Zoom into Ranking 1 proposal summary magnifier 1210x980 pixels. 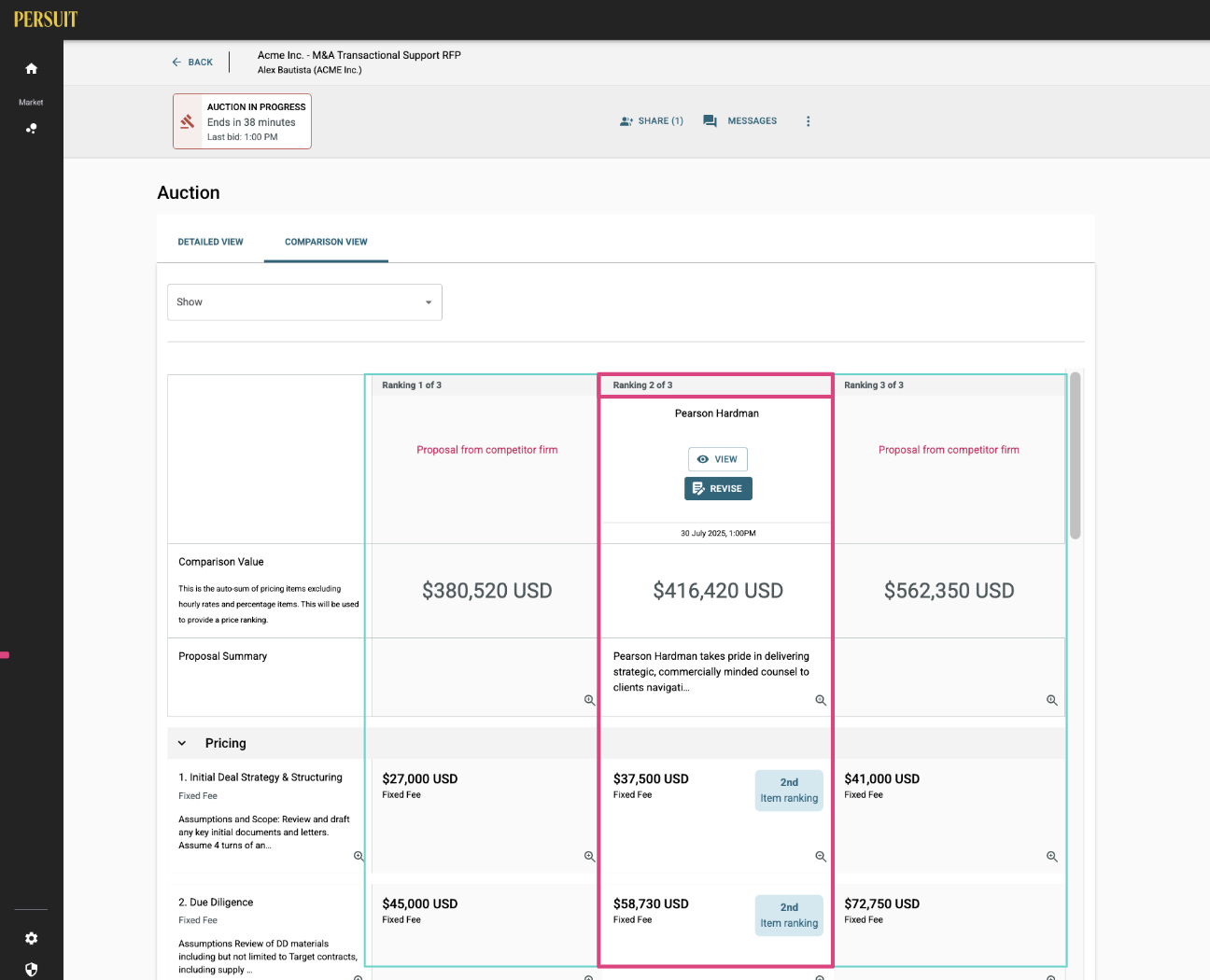(x=589, y=700)
